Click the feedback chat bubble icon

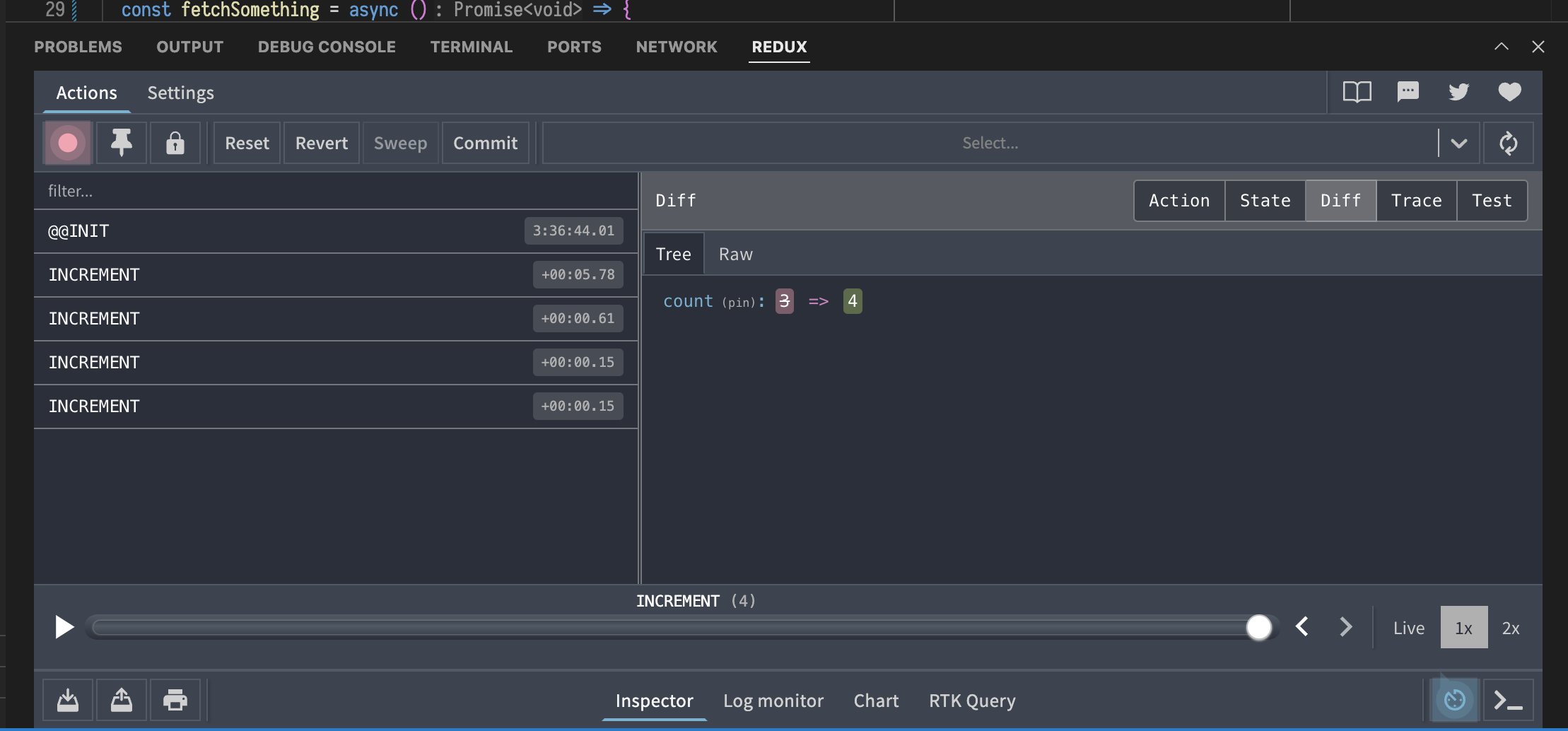coord(1408,92)
